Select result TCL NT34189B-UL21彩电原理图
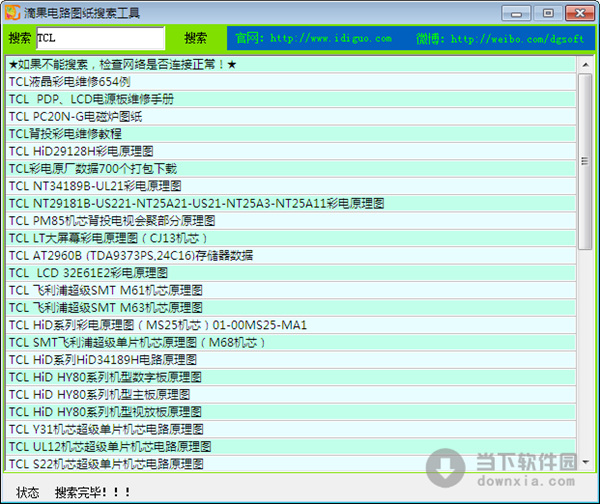The image size is (600, 504). pos(291,186)
